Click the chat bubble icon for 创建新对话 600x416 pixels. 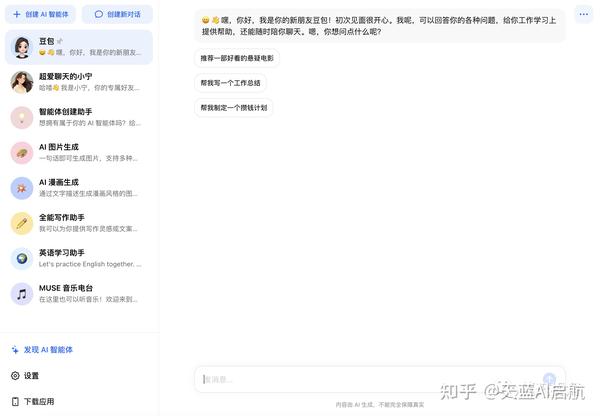click(99, 14)
